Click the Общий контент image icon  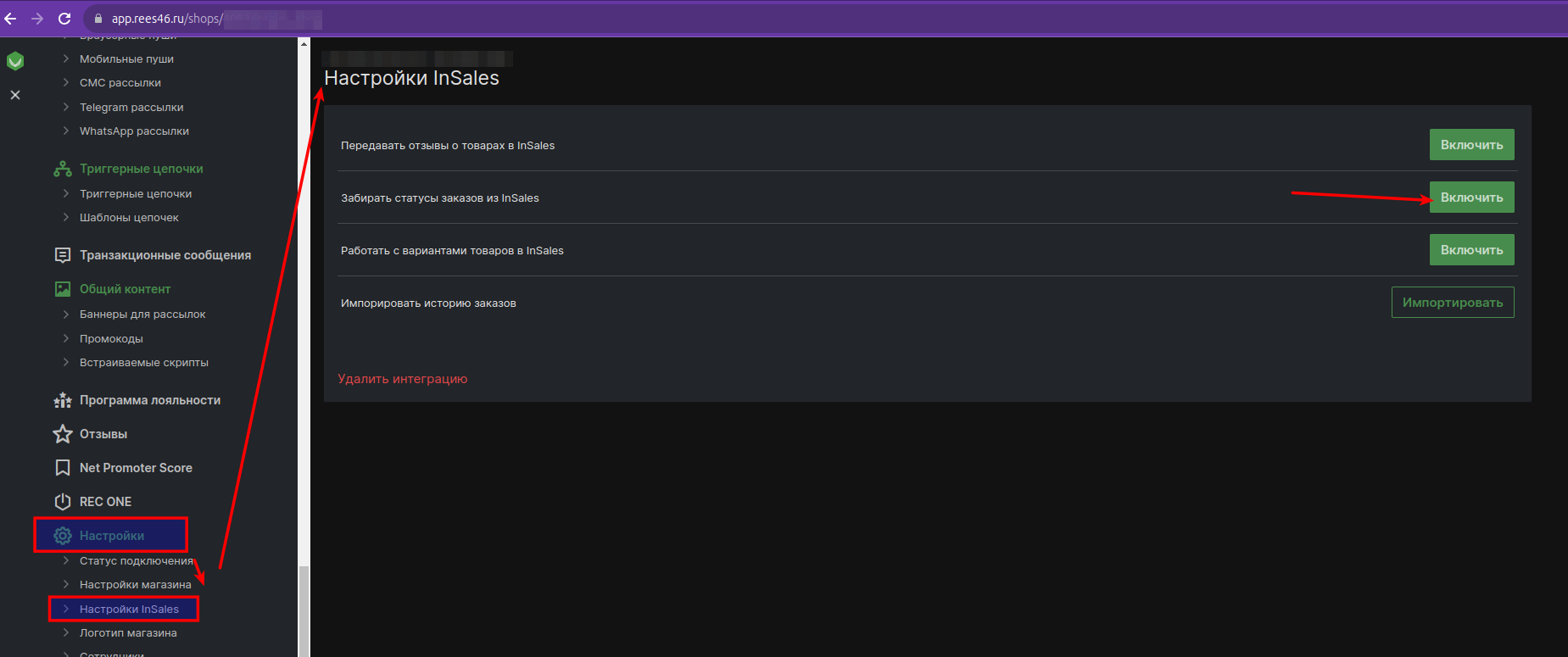point(62,289)
